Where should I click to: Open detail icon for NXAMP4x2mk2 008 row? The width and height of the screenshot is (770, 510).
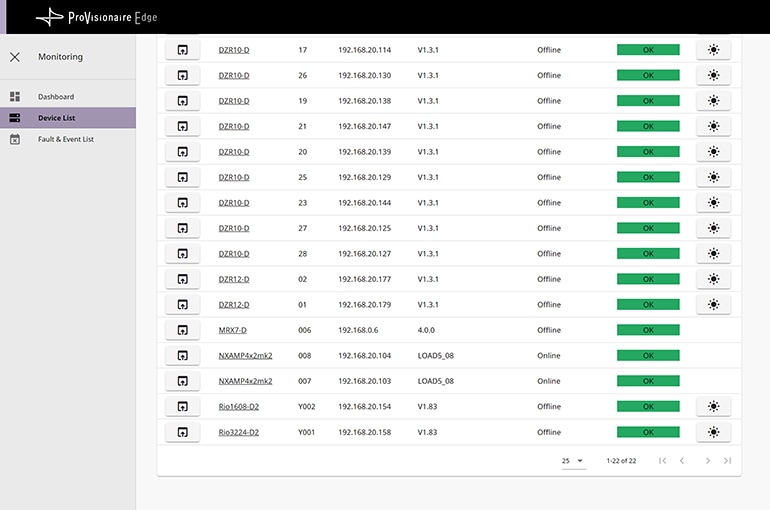tap(182, 355)
